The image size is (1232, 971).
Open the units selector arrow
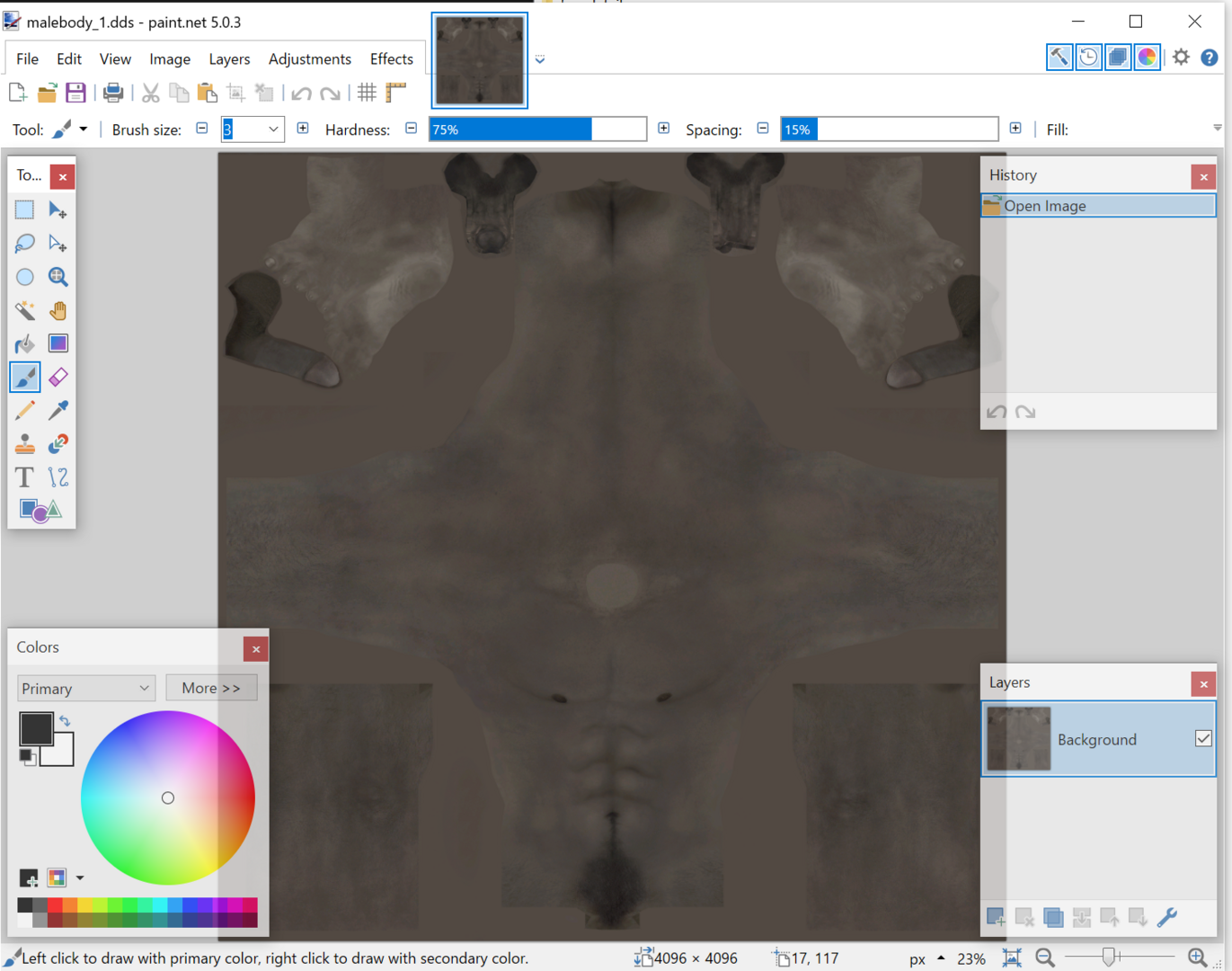(941, 958)
